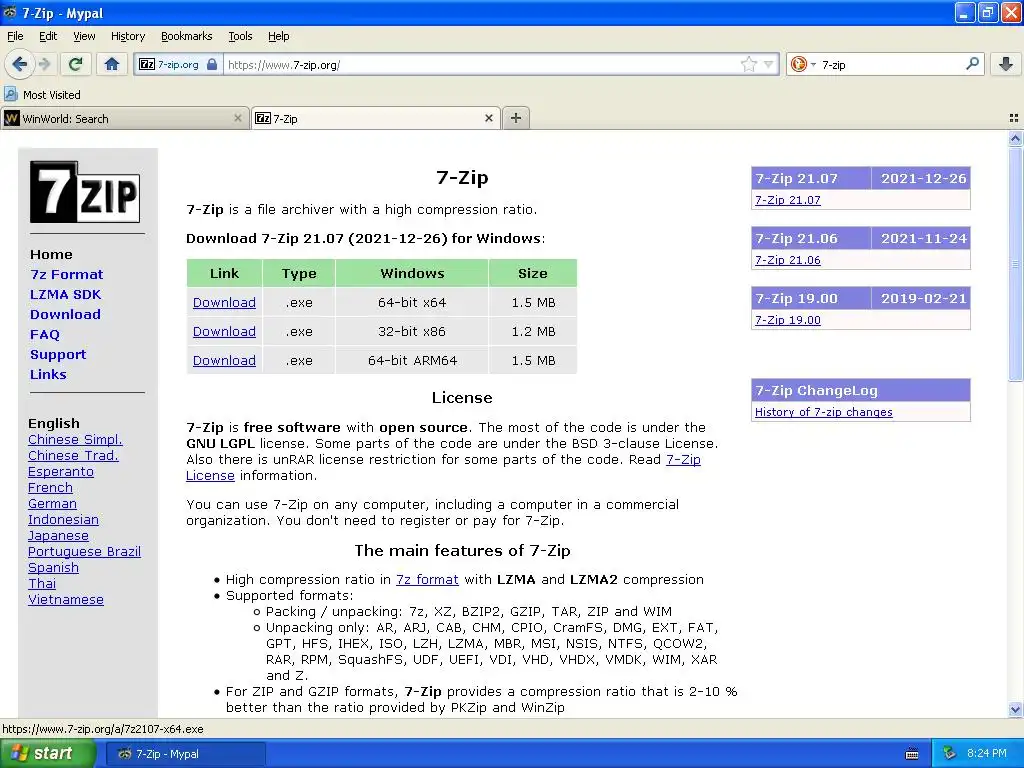Switch language to German
The width and height of the screenshot is (1024, 768).
52,504
